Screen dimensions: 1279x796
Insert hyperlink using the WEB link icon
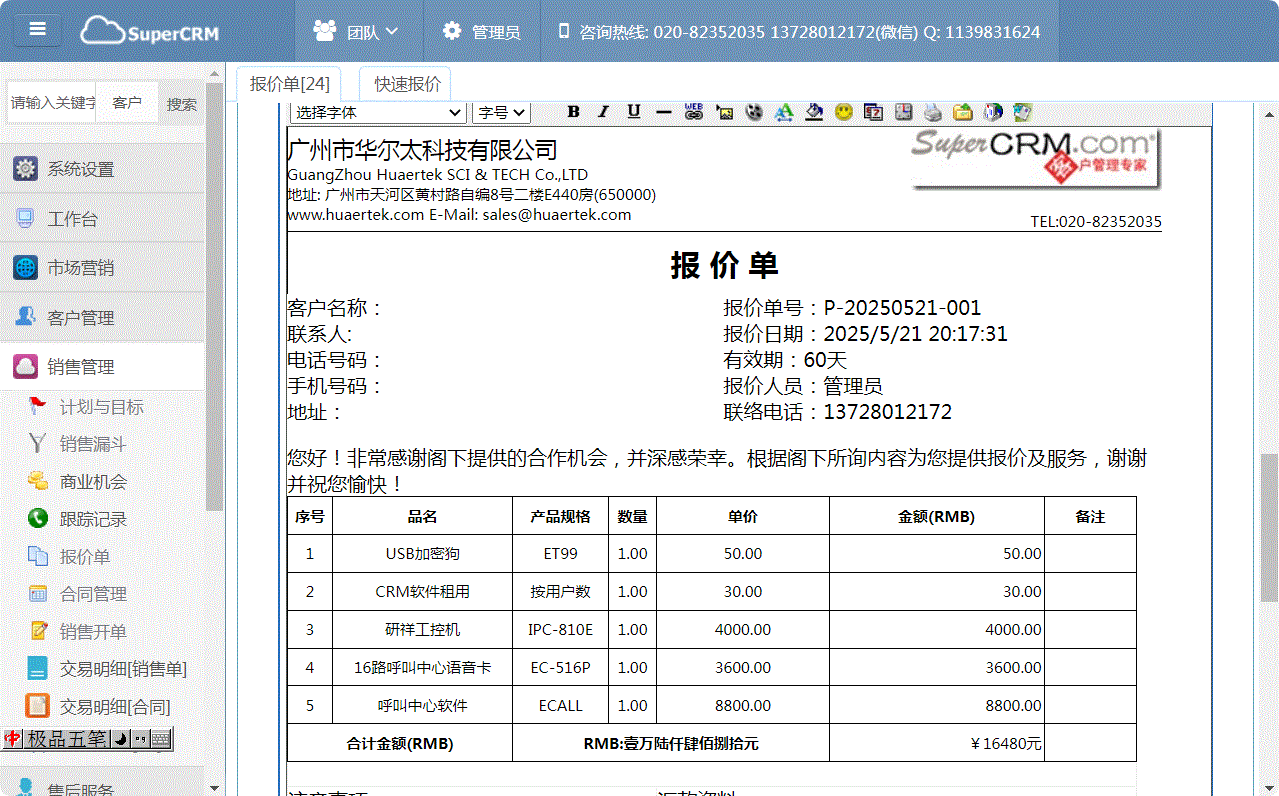[x=694, y=112]
